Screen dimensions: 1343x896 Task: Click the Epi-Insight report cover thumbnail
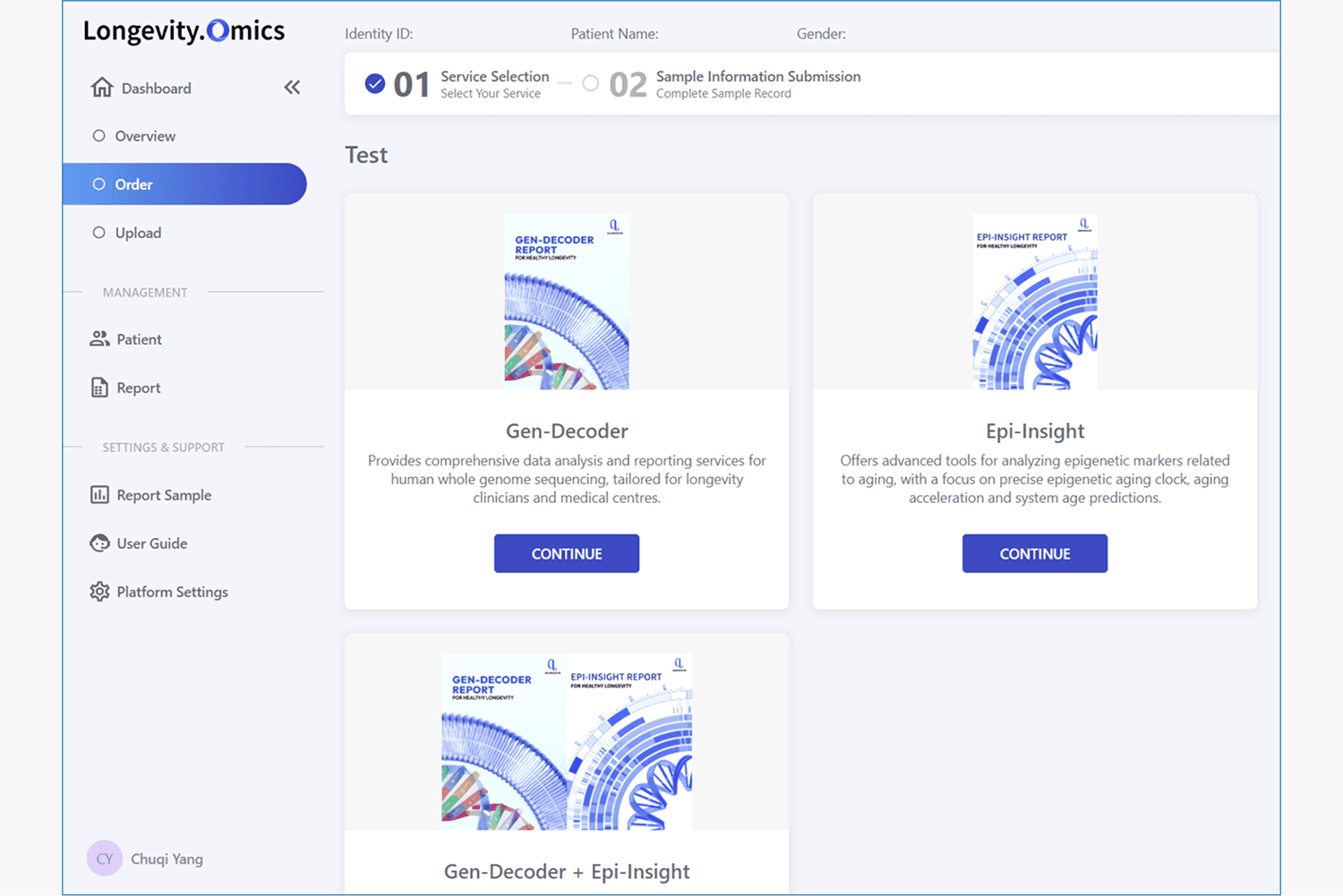1035,302
